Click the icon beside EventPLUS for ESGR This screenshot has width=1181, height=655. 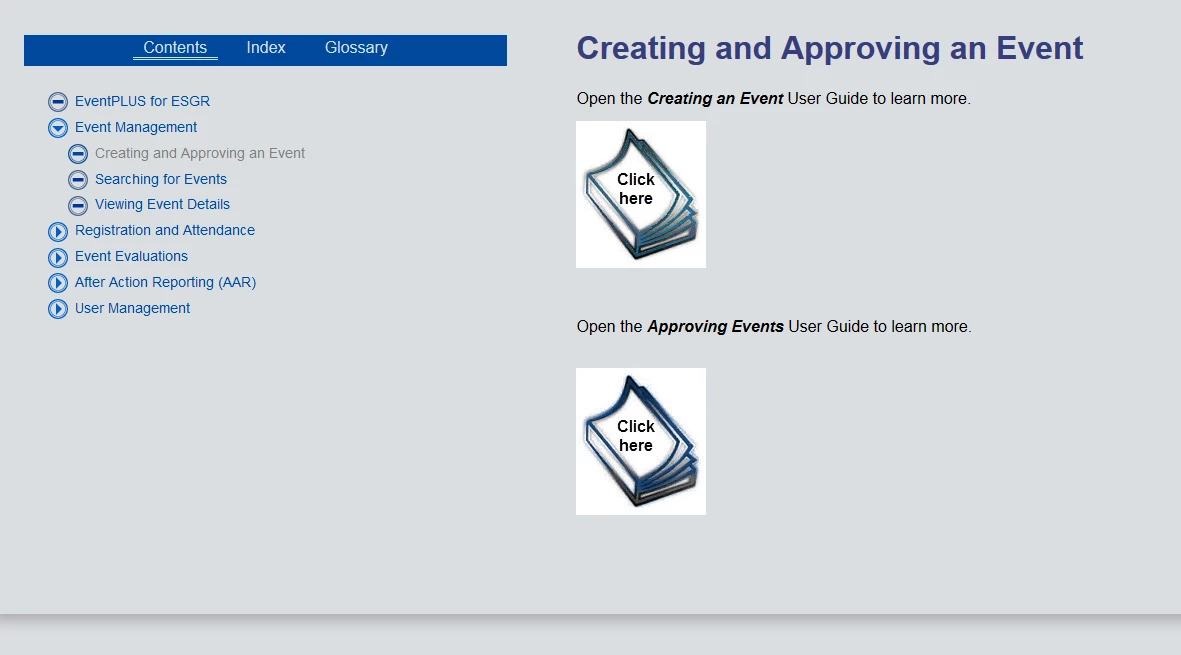coord(58,102)
